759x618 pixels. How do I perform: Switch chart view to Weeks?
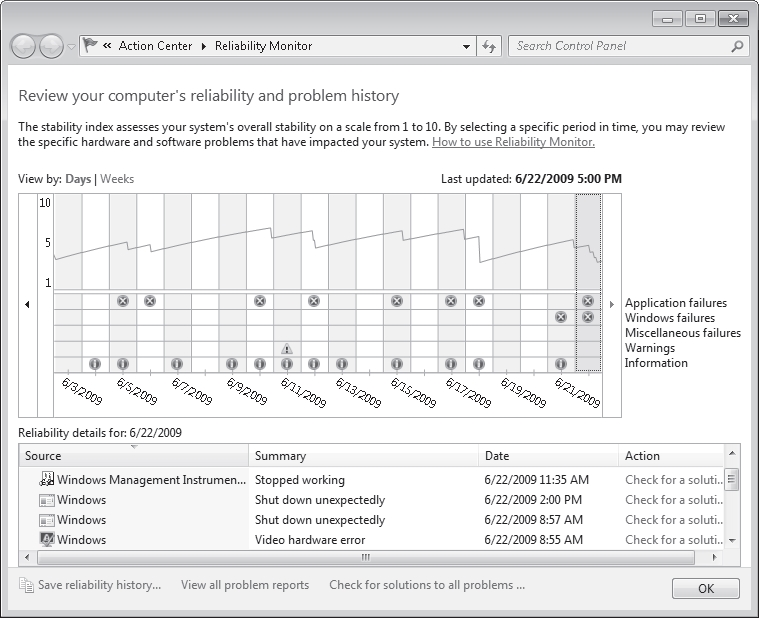117,179
